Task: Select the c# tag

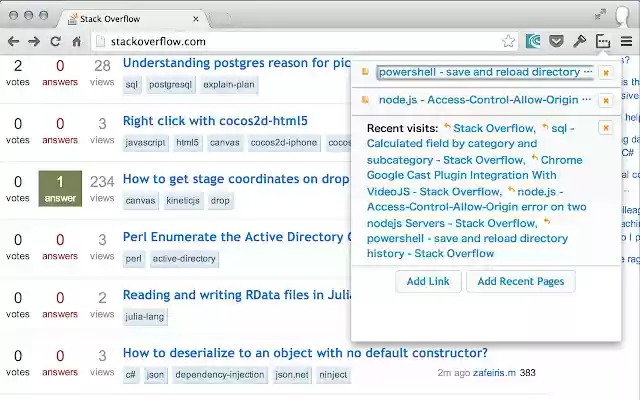Action: [131, 375]
